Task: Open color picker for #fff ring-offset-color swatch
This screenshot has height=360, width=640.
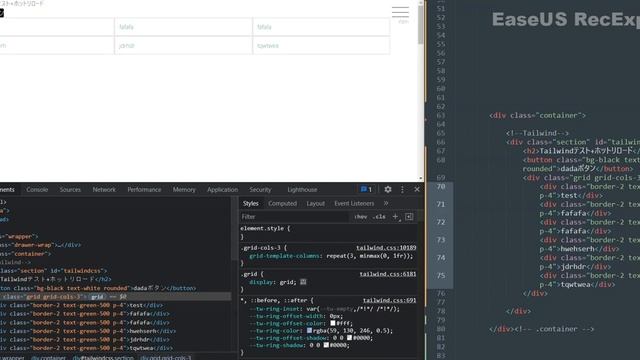Action: (x=333, y=323)
